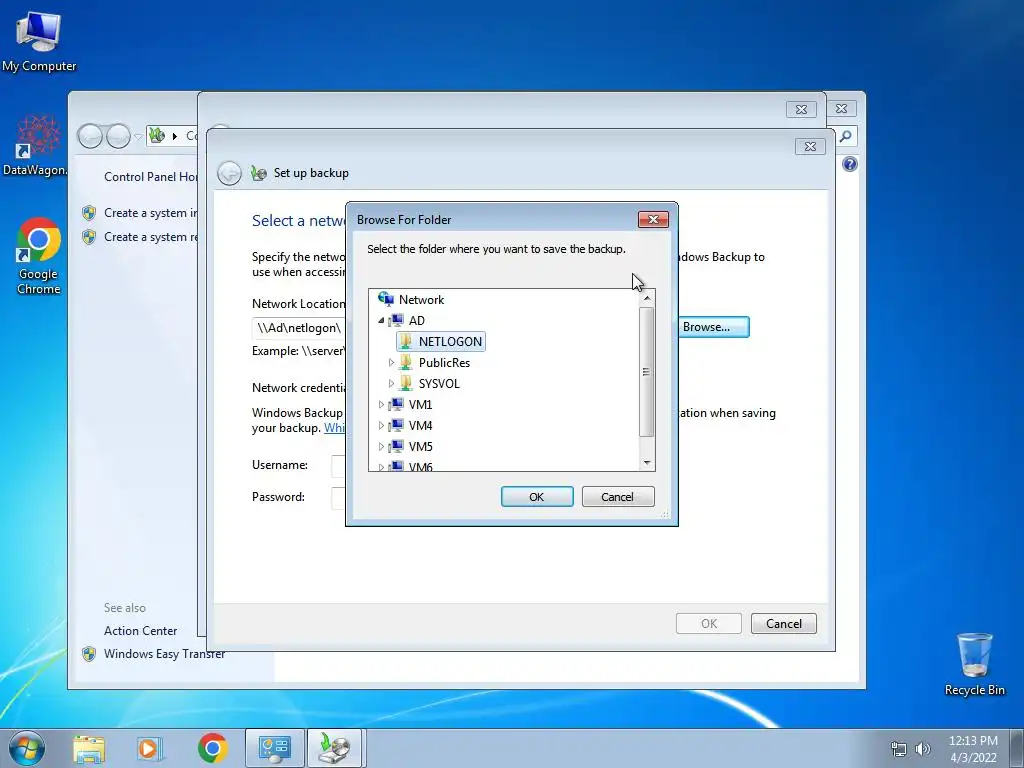Switch to Control Panel taskbar button
The image size is (1024, 768).
[x=274, y=748]
